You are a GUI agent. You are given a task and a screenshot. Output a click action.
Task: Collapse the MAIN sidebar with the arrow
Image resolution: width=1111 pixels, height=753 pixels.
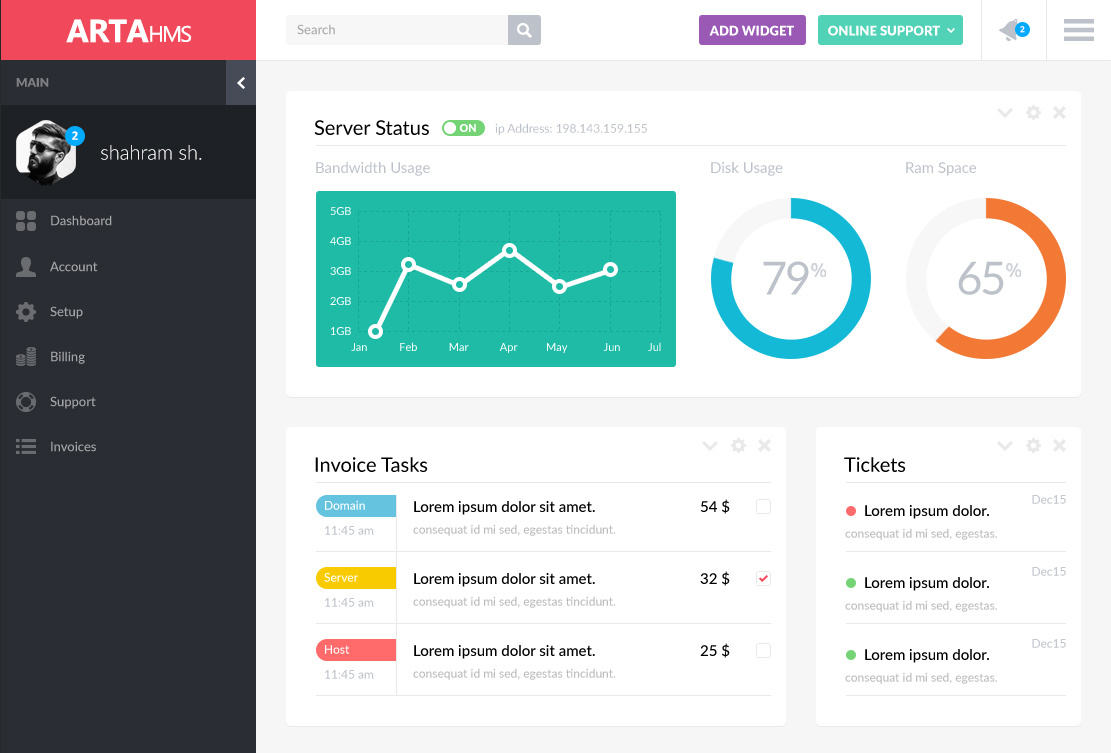[x=241, y=83]
